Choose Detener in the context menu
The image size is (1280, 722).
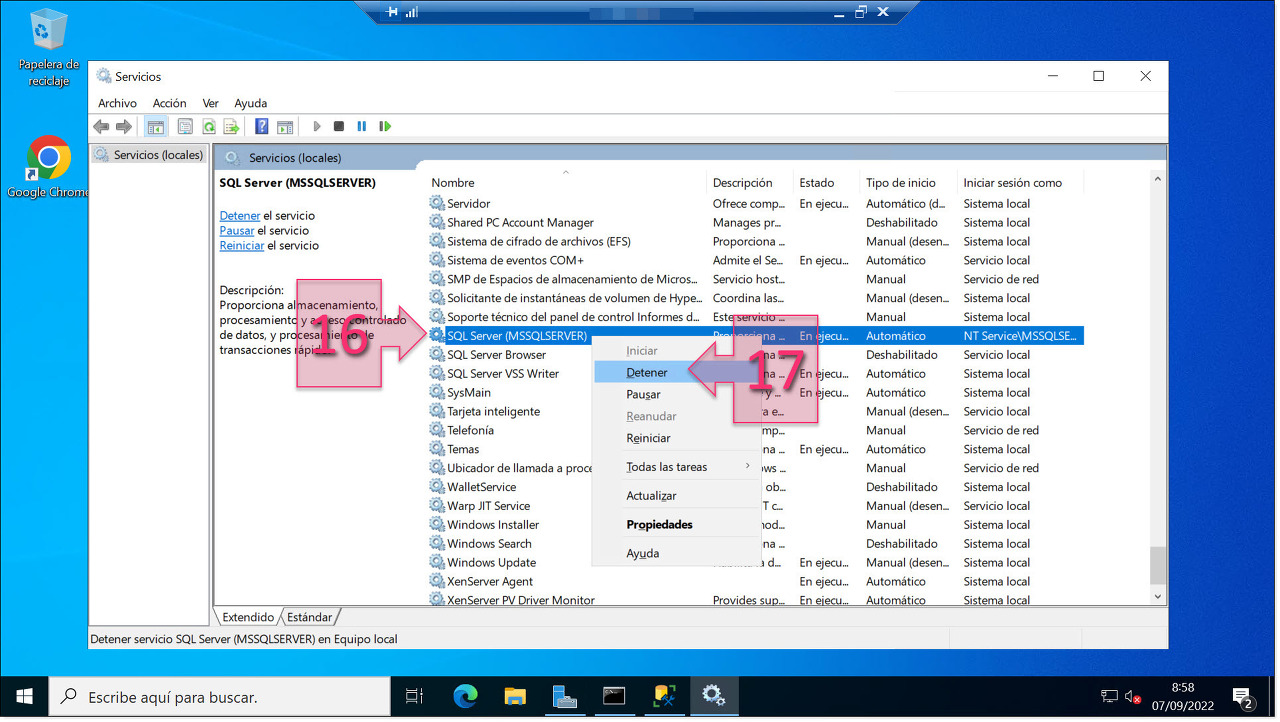[x=677, y=373]
